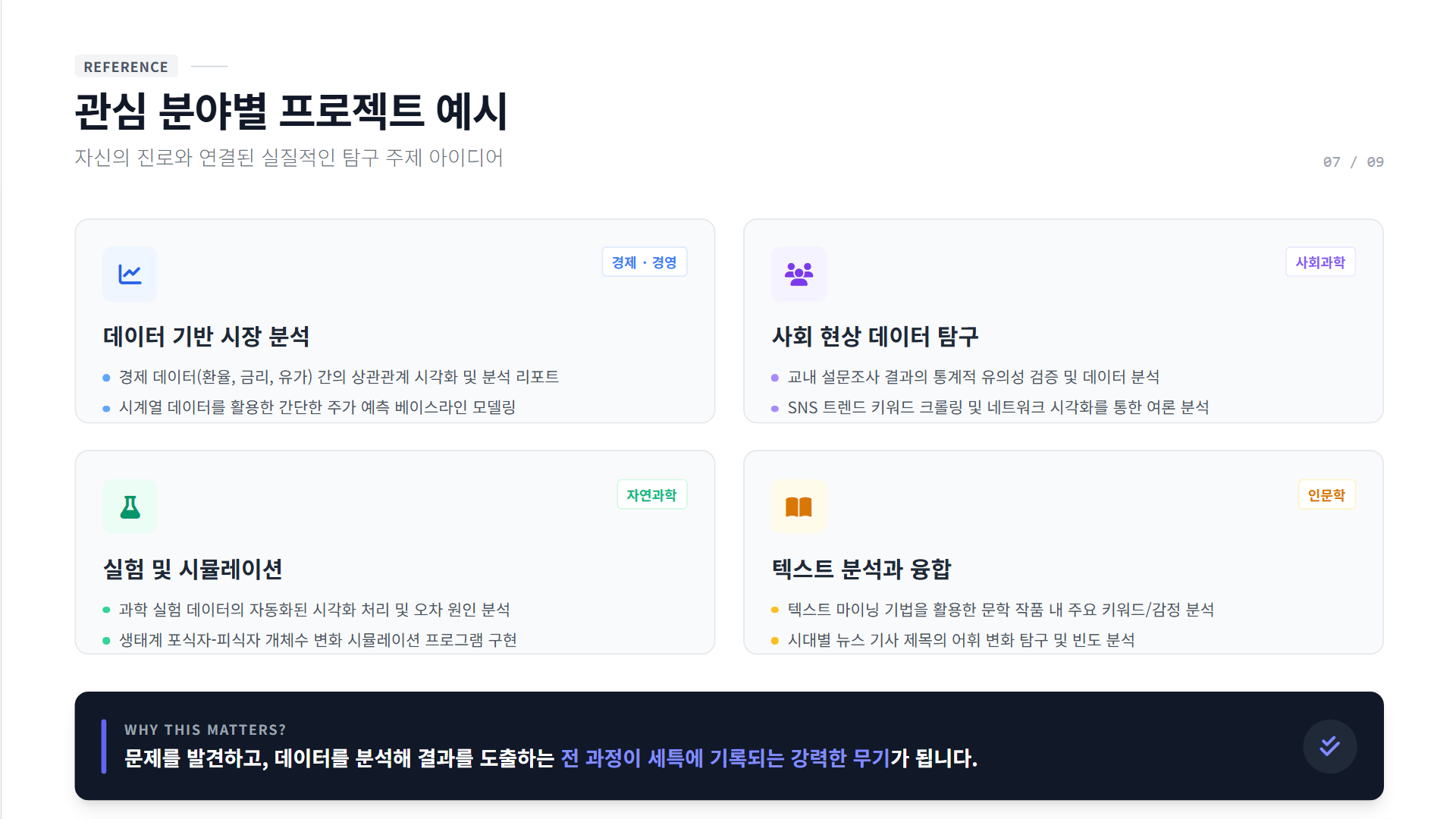Click the green flask icon

click(130, 507)
